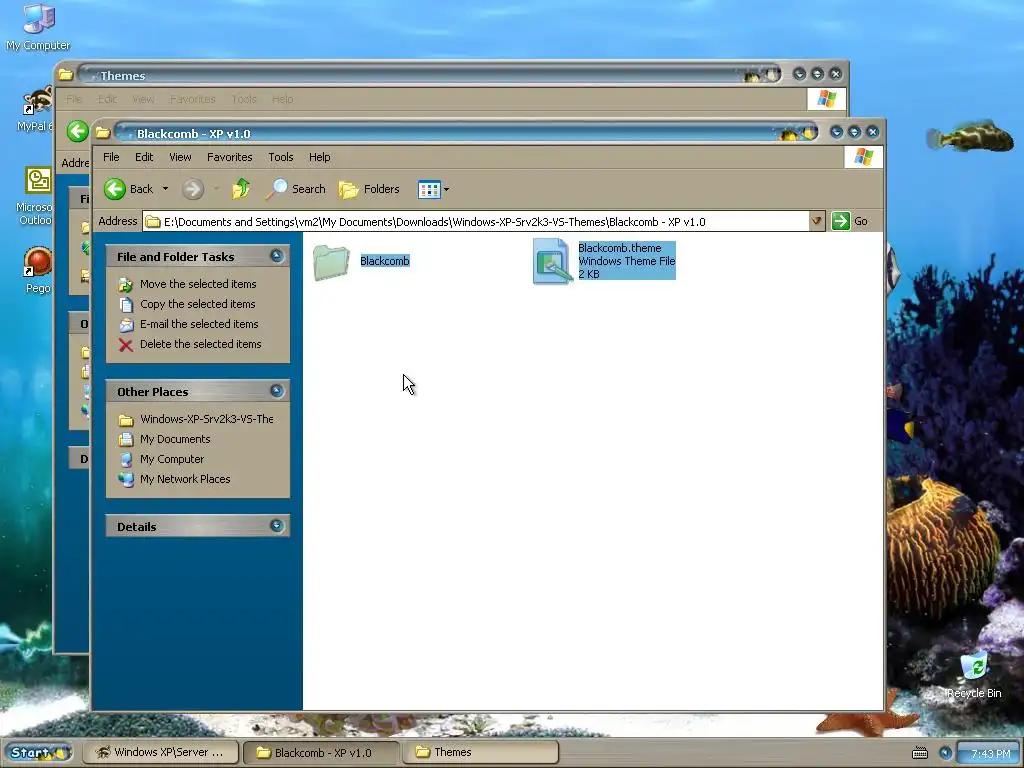1024x768 pixels.
Task: Go up one folder level
Action: pyautogui.click(x=241, y=189)
